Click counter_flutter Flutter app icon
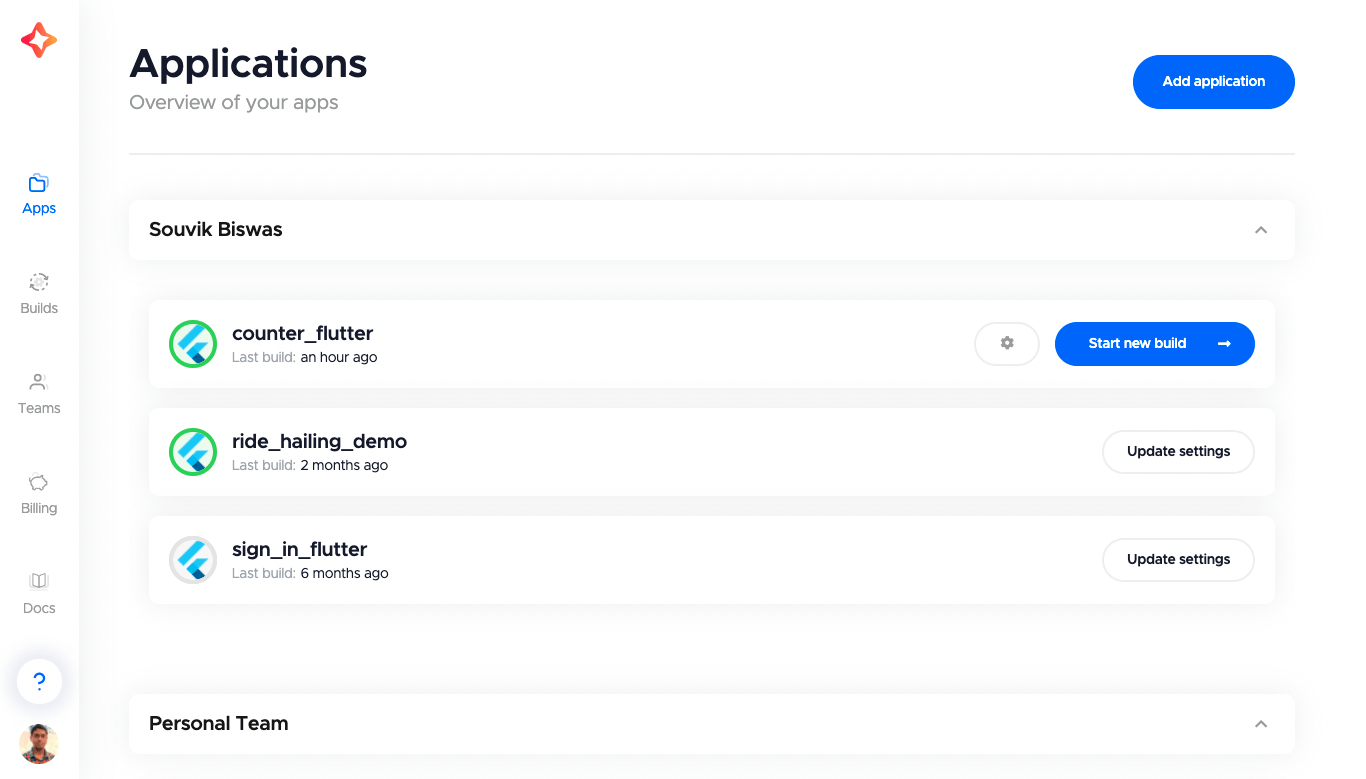 [193, 344]
